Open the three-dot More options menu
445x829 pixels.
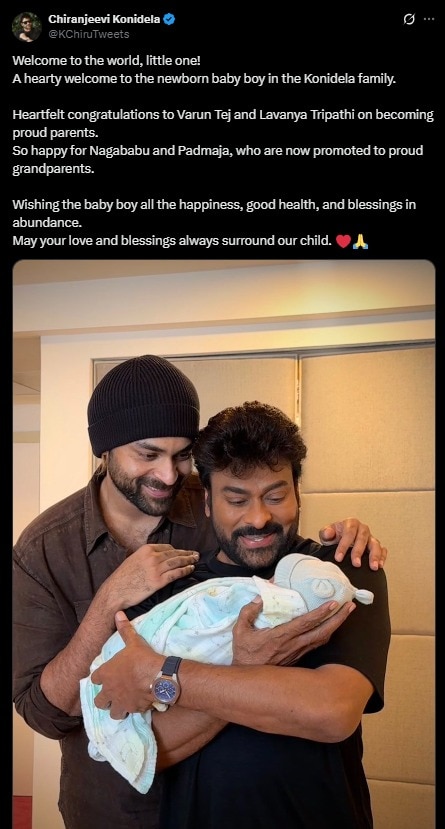click(429, 19)
